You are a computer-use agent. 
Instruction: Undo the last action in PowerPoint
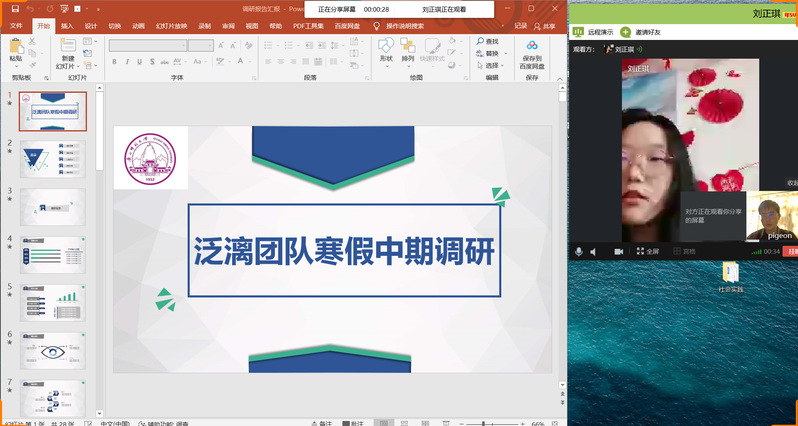(30, 9)
